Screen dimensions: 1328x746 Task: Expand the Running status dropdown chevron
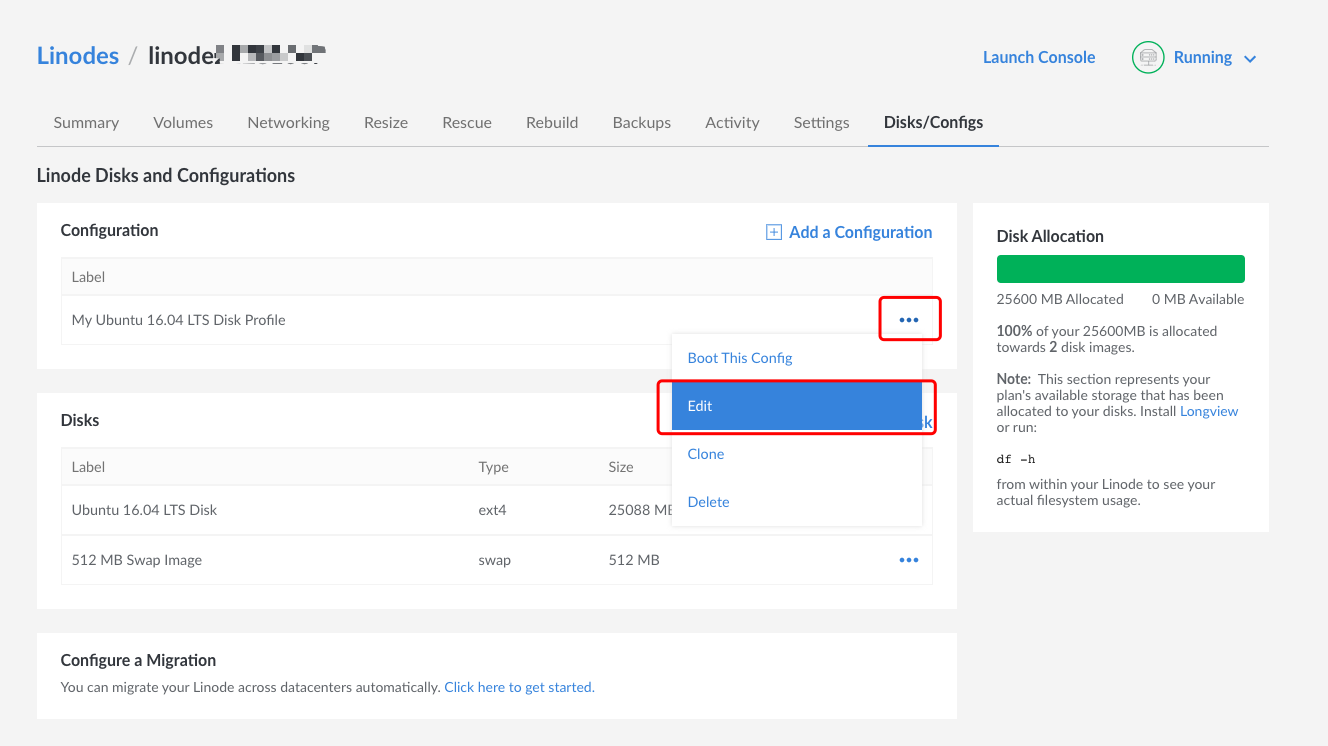pyautogui.click(x=1249, y=58)
